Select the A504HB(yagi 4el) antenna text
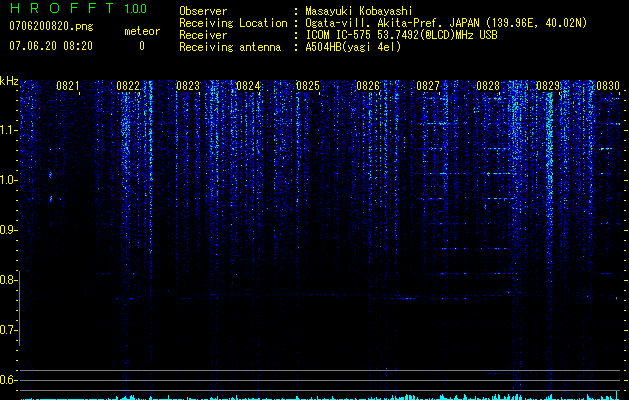Image resolution: width=629 pixels, height=400 pixels. pos(353,47)
